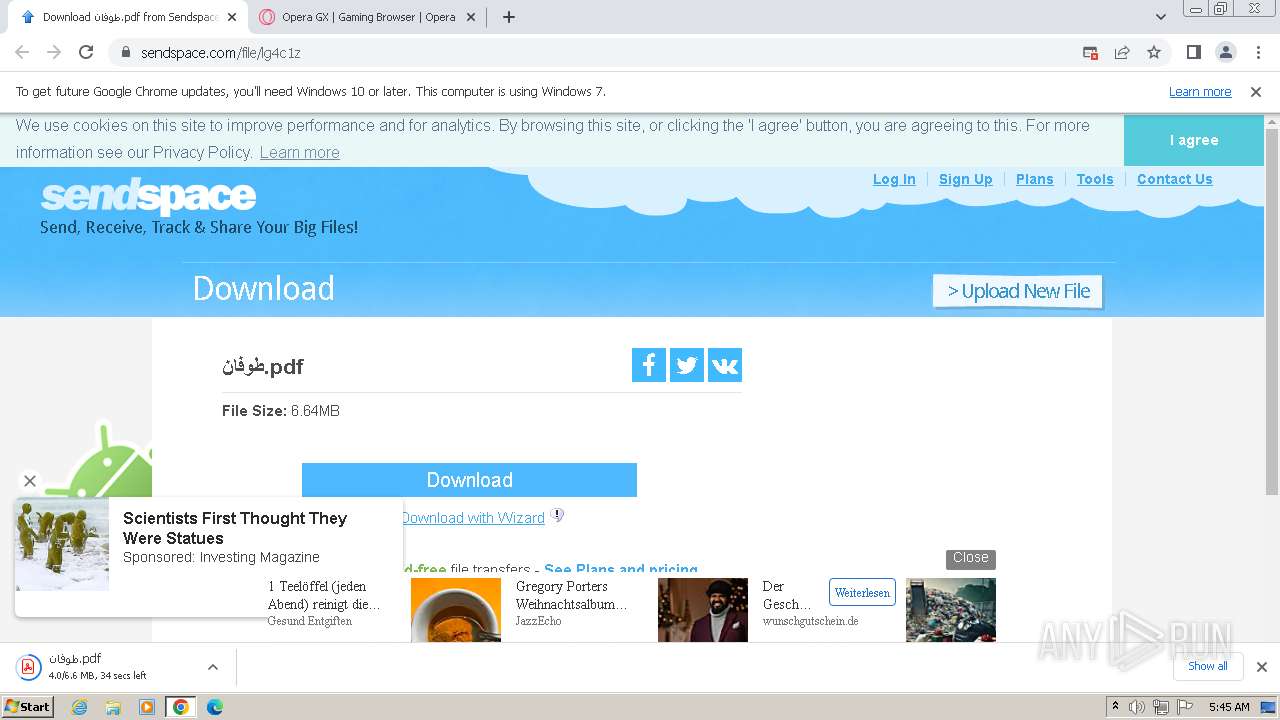Open a new browser tab
1280x720 pixels.
tap(508, 17)
